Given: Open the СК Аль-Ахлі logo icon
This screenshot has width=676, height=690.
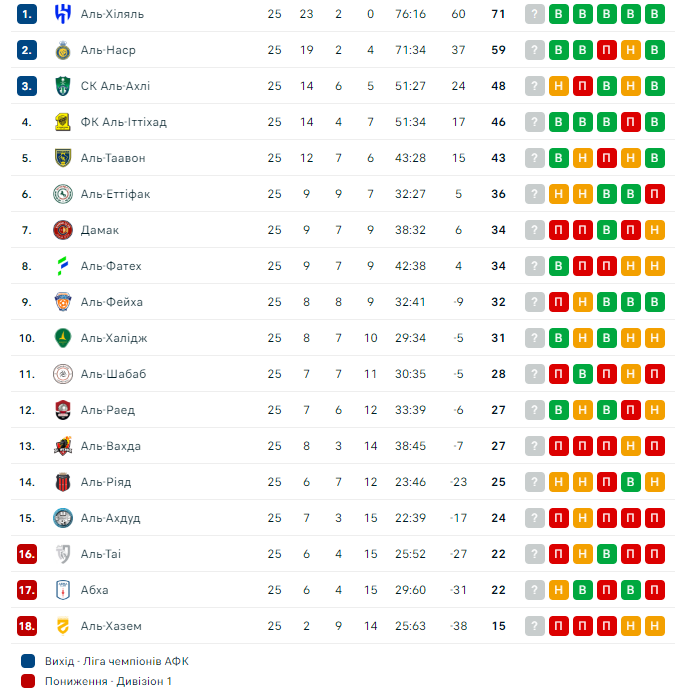Looking at the screenshot, I should (x=63, y=86).
